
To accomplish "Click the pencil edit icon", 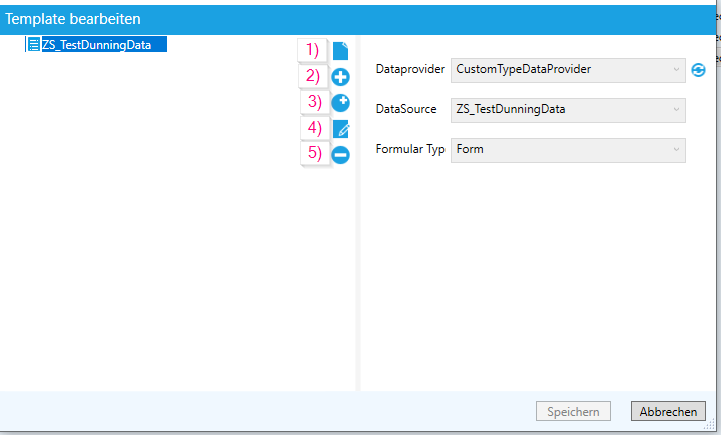I will pyautogui.click(x=341, y=129).
